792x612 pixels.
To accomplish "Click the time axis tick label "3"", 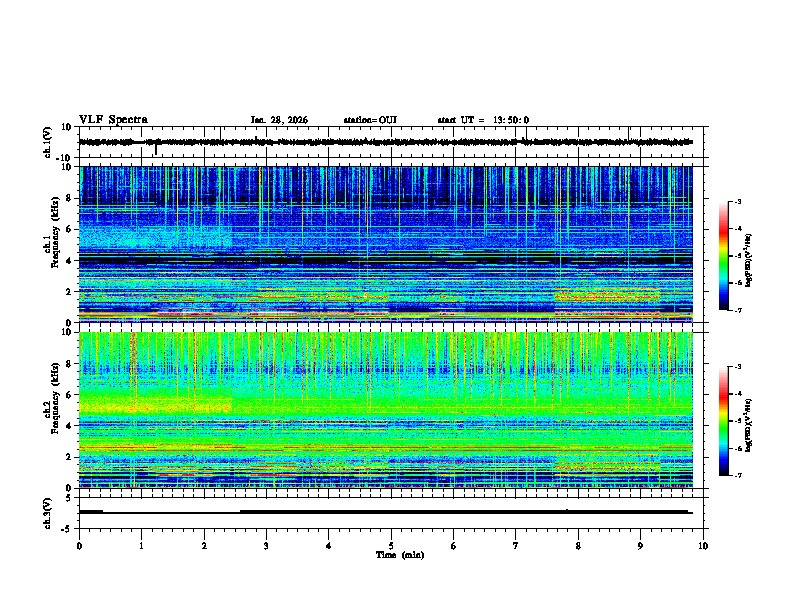I will pos(266,546).
